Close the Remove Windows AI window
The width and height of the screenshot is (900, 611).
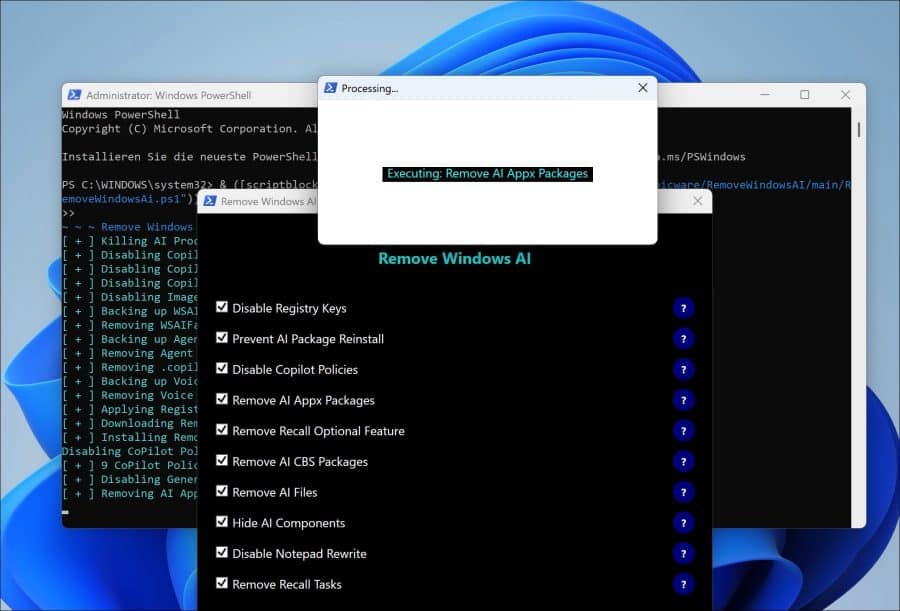pos(697,201)
